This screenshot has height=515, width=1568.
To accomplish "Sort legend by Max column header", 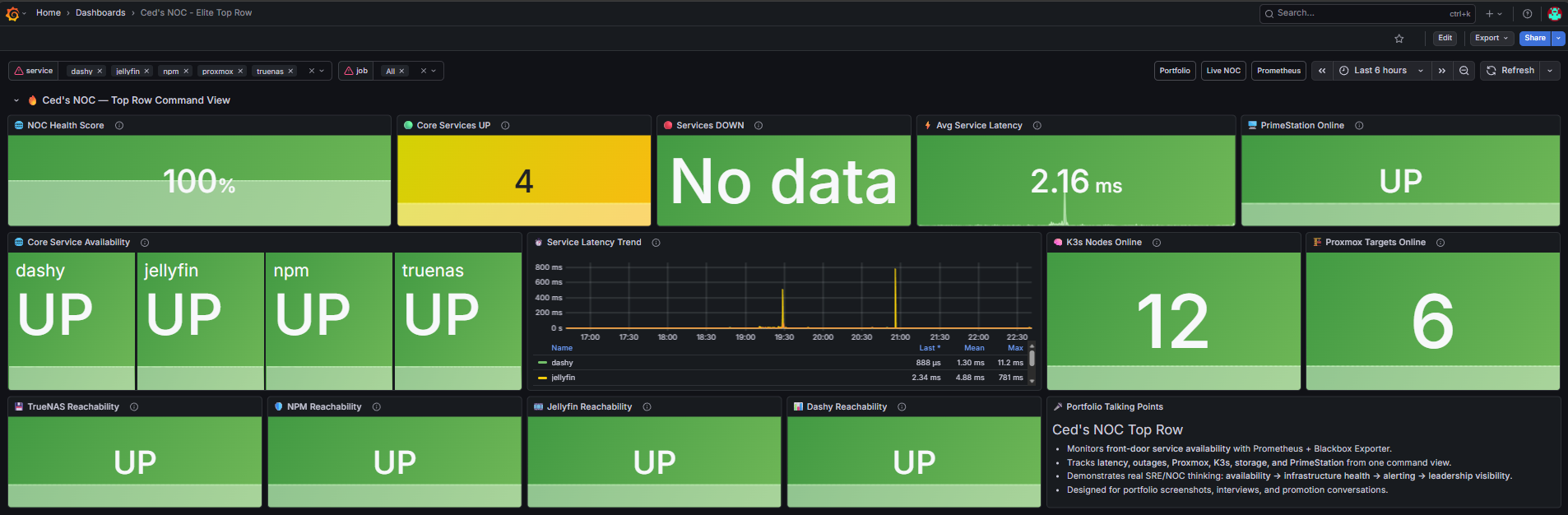I will pyautogui.click(x=1015, y=348).
